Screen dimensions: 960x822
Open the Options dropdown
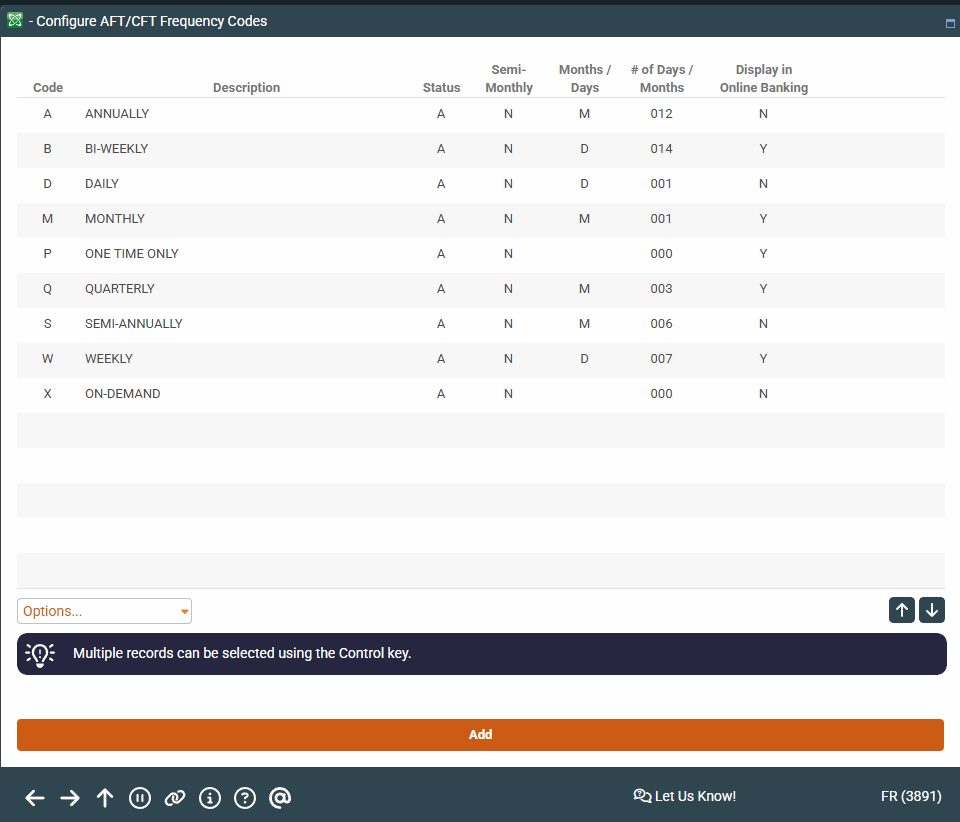point(104,611)
